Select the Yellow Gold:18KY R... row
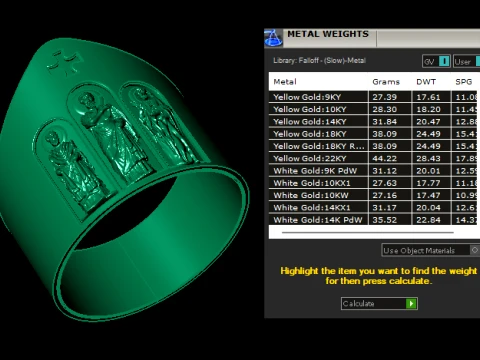 tap(374, 146)
